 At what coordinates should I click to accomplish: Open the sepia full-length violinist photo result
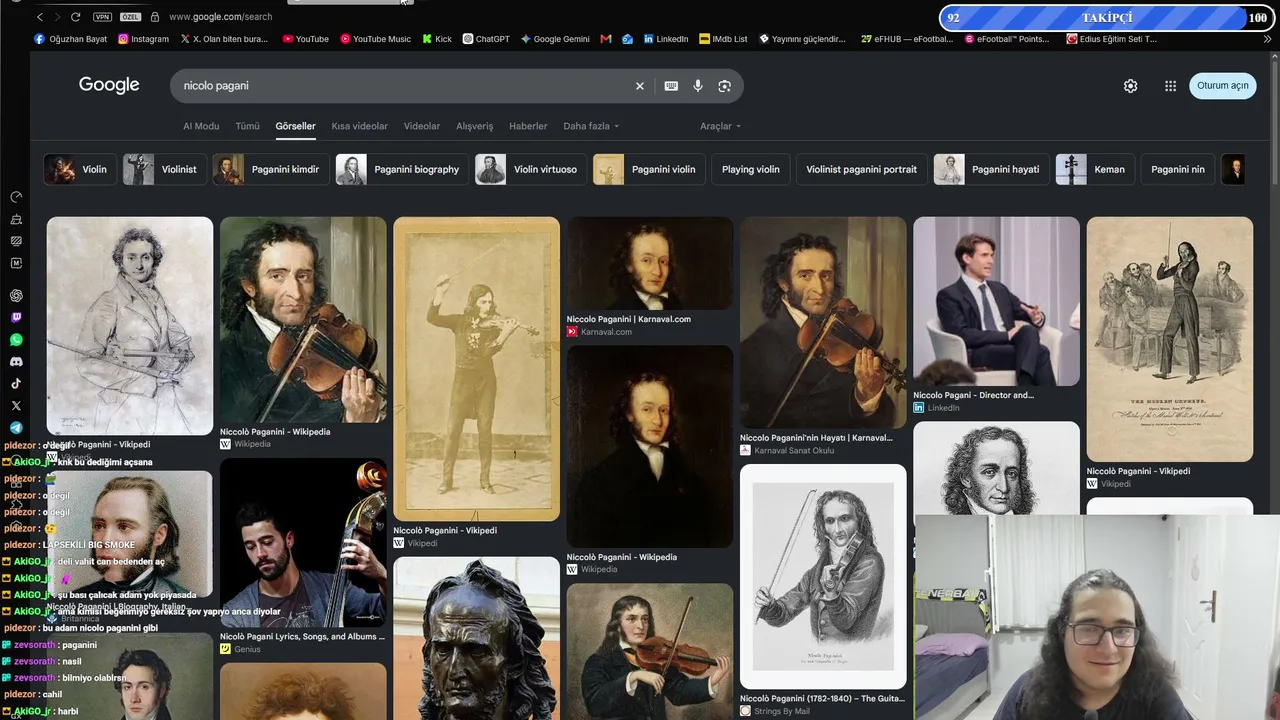477,369
